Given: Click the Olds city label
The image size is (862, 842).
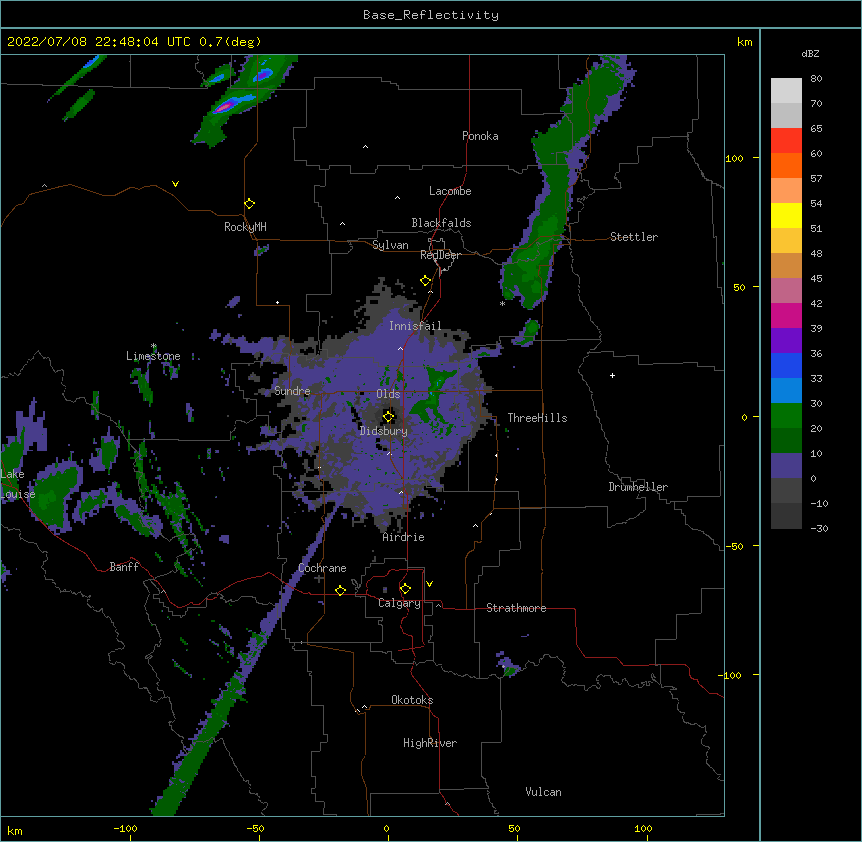Looking at the screenshot, I should (388, 394).
